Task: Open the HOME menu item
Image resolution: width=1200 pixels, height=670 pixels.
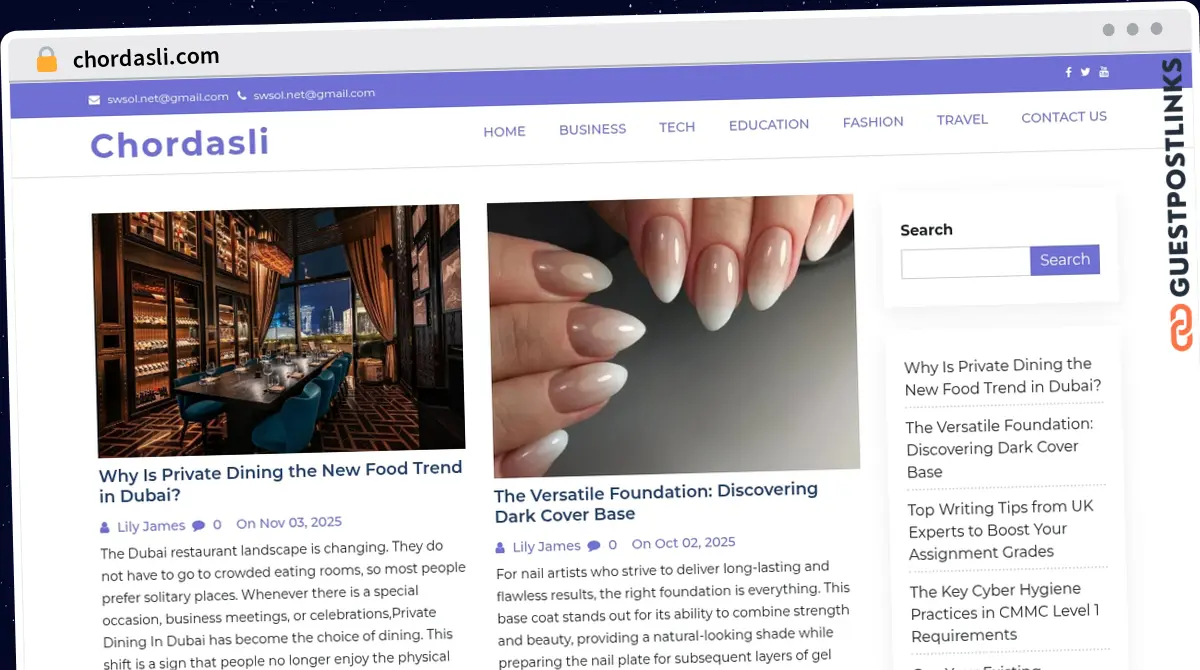Action: (504, 131)
